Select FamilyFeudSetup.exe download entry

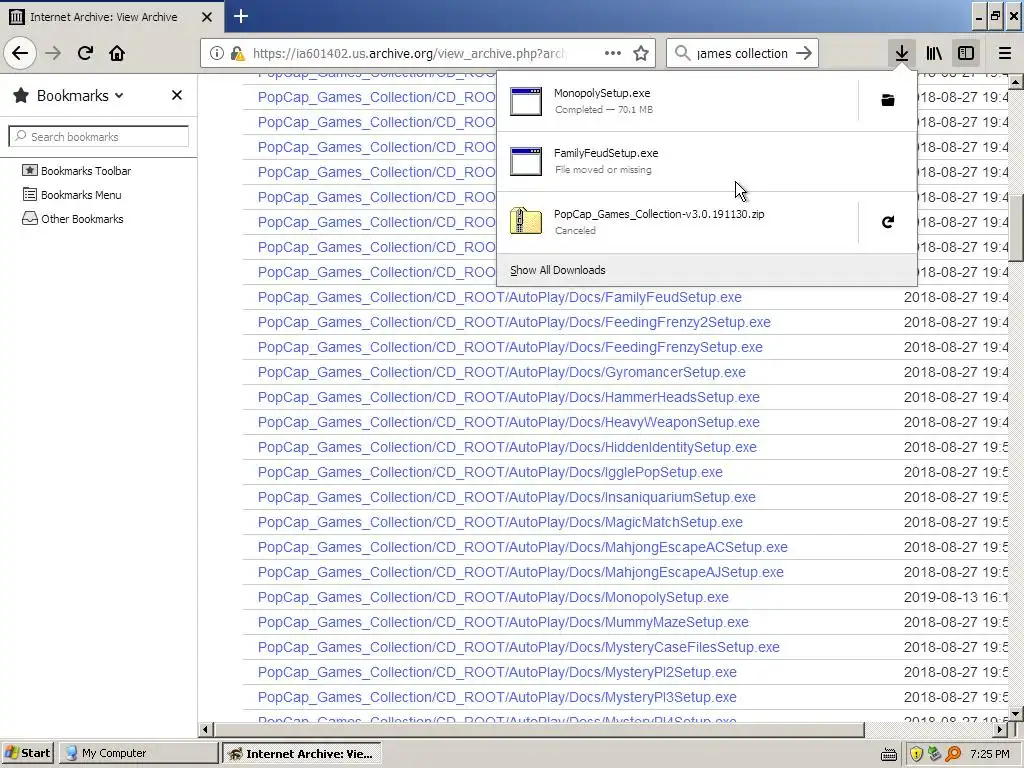pyautogui.click(x=707, y=161)
